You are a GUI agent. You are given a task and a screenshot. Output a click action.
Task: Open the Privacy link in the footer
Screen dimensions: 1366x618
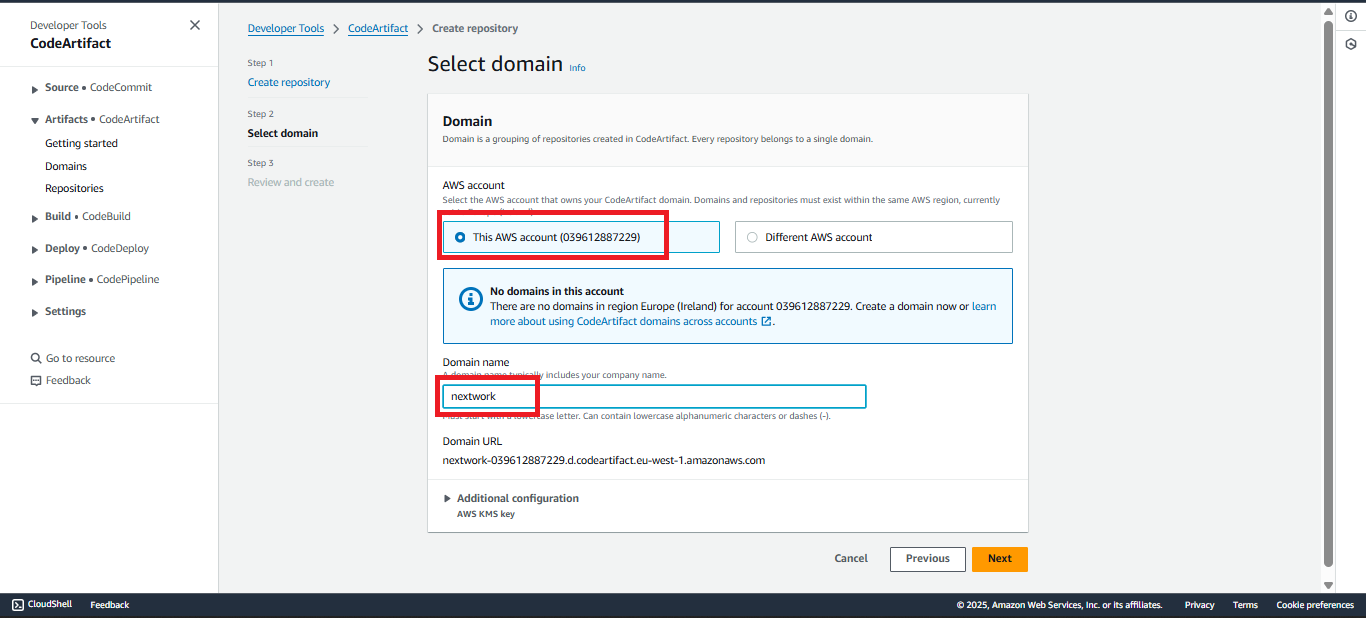click(1200, 605)
